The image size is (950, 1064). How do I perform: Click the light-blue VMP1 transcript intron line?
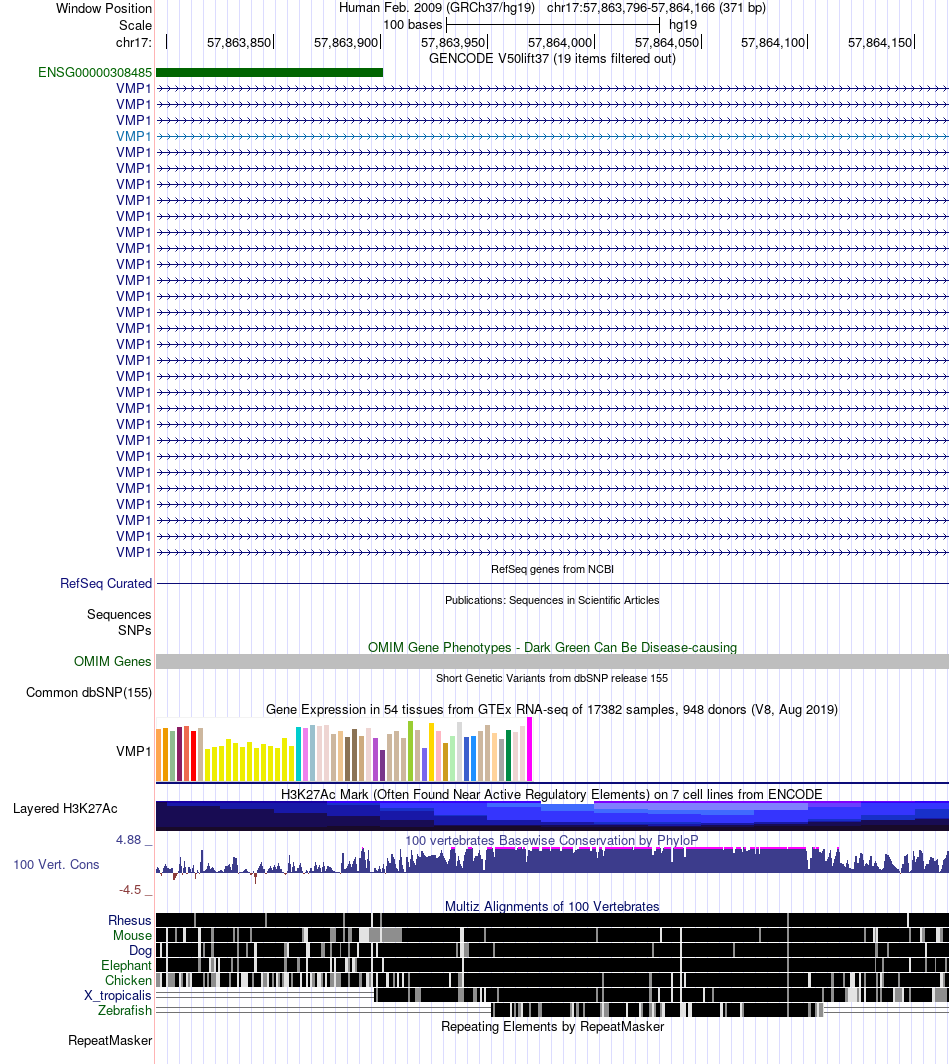(x=552, y=136)
